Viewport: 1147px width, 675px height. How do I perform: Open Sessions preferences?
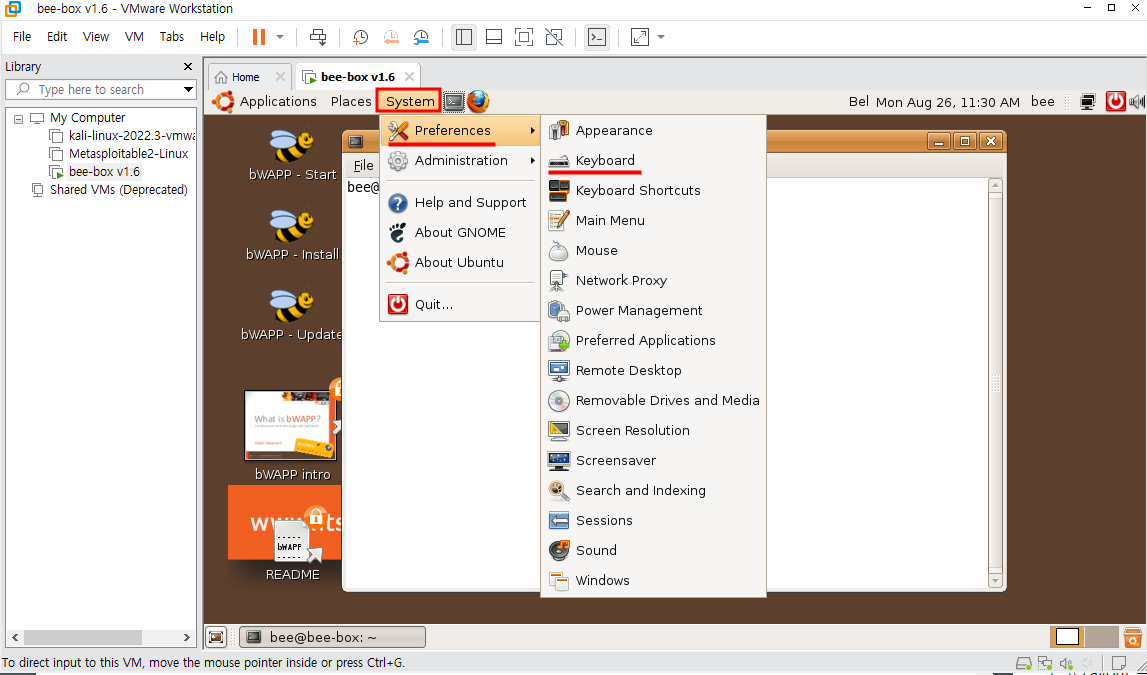coord(653,521)
